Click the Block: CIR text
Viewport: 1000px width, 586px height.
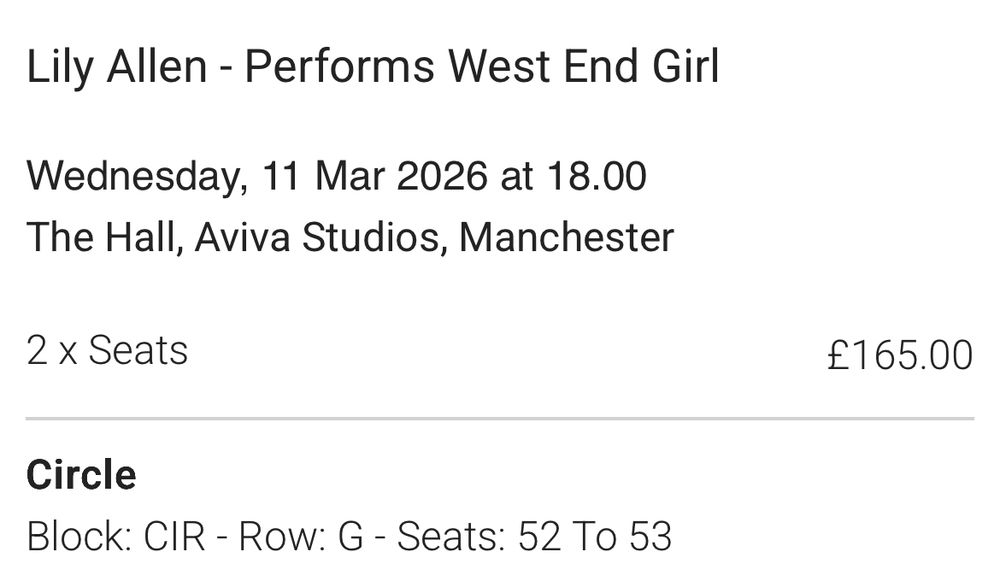coord(115,537)
